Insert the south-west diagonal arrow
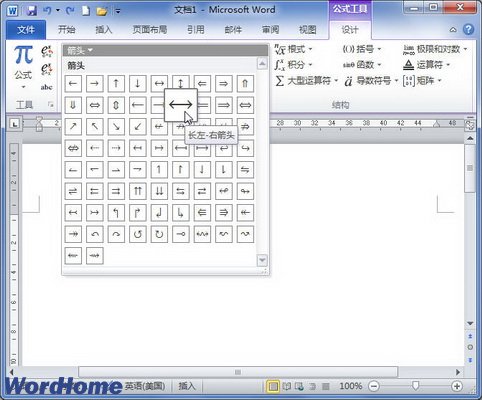Viewport: 482px width, 400px height. (138, 127)
